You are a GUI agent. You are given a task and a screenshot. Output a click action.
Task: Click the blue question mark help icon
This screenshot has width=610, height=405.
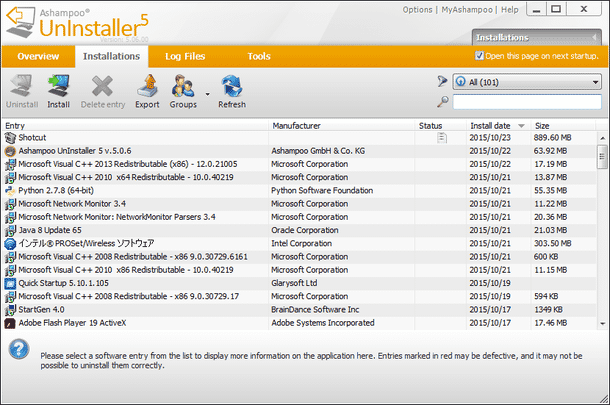click(x=19, y=349)
